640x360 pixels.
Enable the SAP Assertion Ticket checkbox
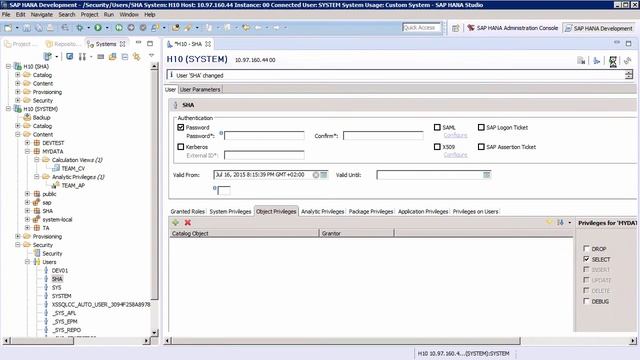(481, 147)
